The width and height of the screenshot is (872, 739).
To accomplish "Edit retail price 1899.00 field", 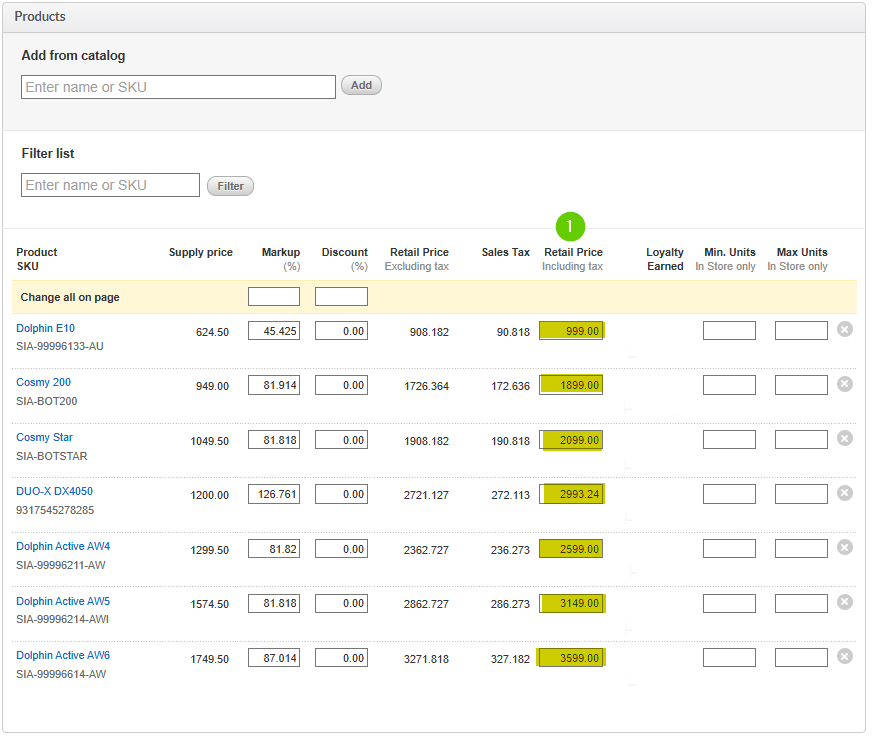I will point(571,385).
